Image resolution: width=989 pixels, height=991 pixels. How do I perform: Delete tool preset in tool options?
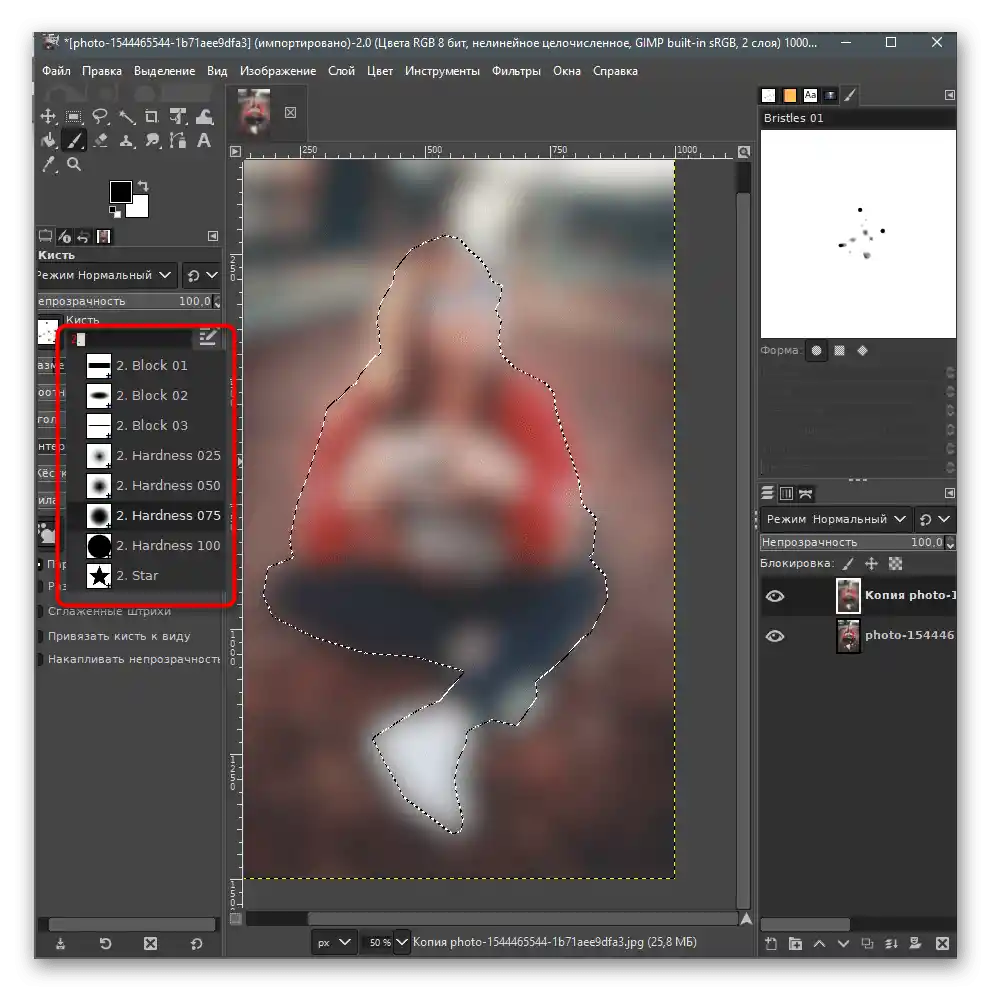pyautogui.click(x=150, y=944)
